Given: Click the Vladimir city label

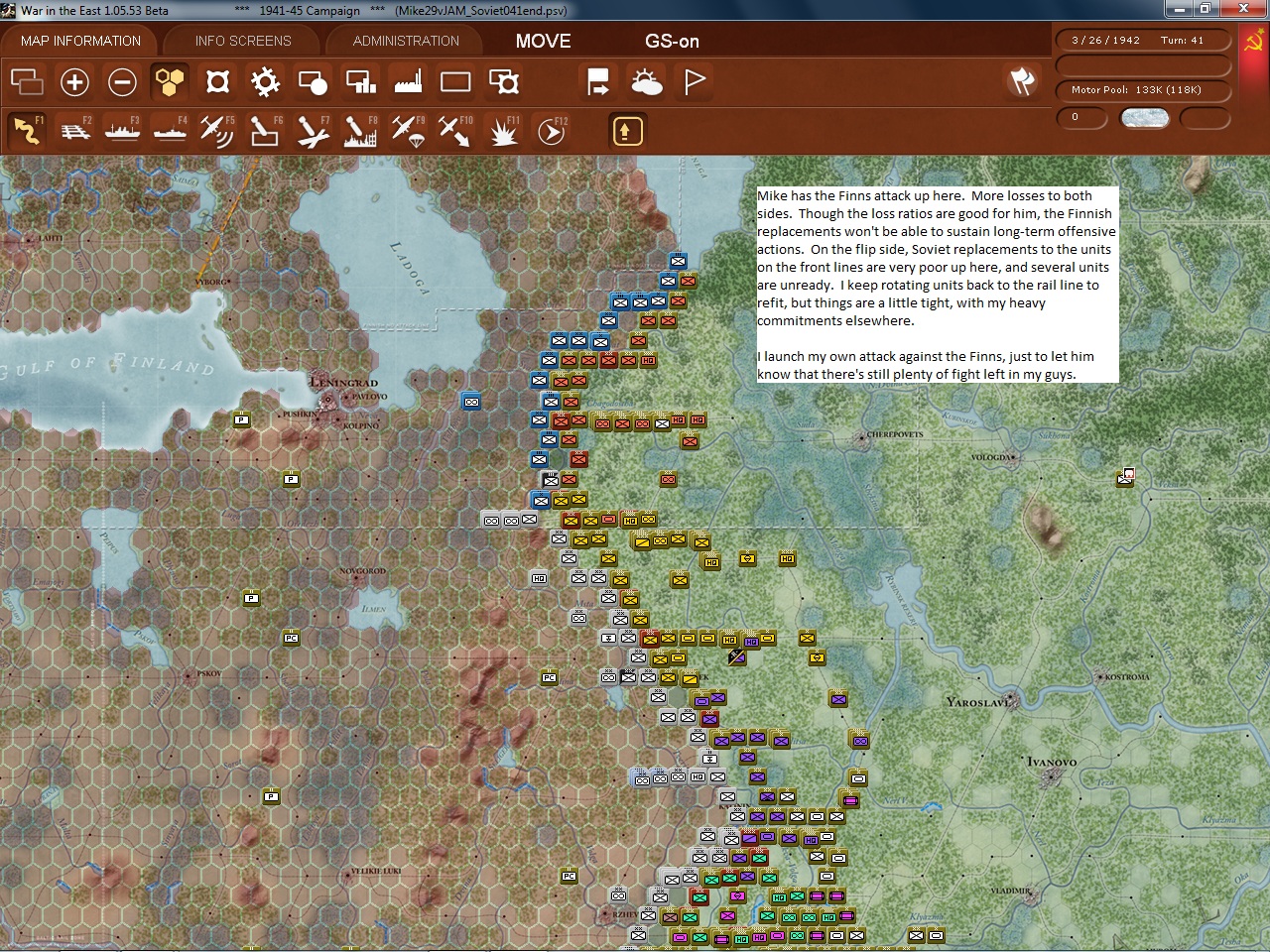Looking at the screenshot, I should click(x=1010, y=891).
